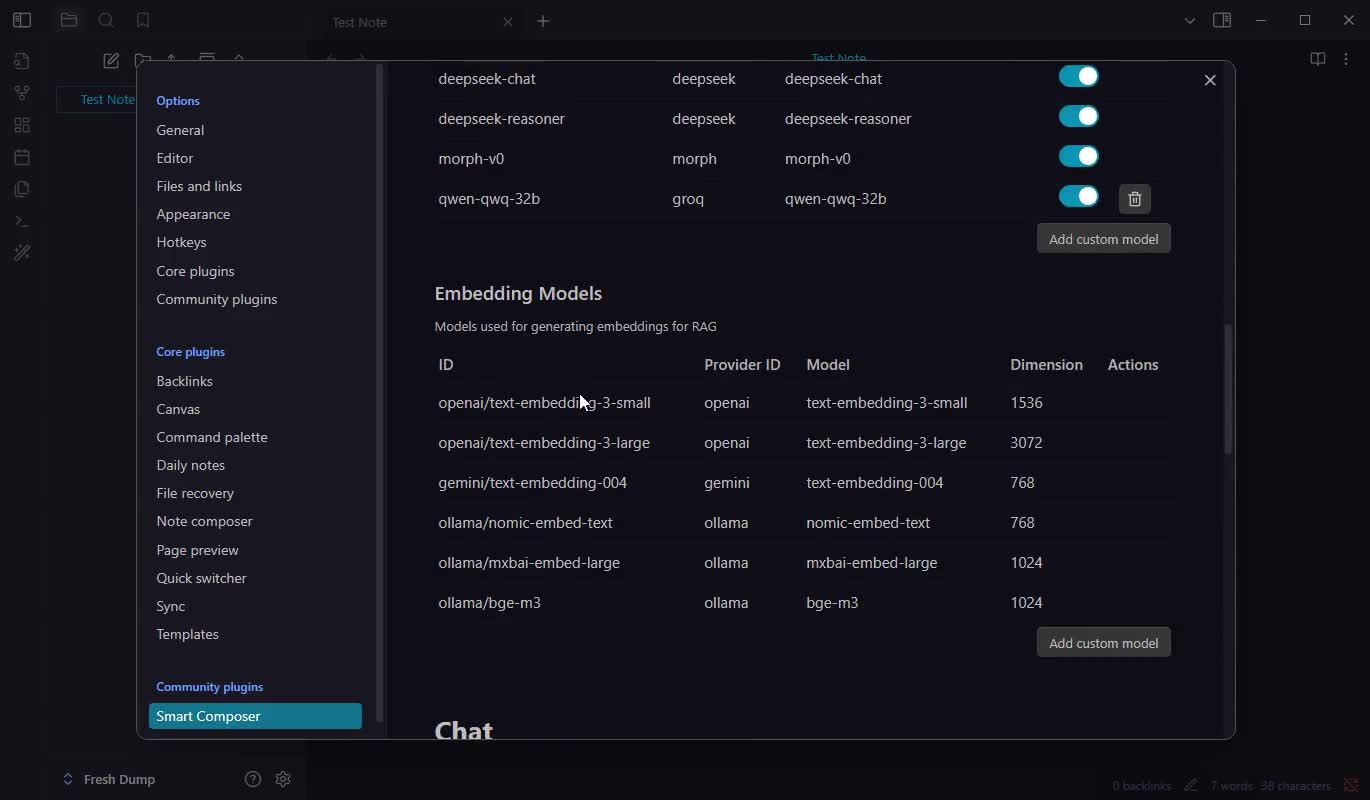Toggle the left sidebar collapse icon
1370x800 pixels.
tap(22, 20)
